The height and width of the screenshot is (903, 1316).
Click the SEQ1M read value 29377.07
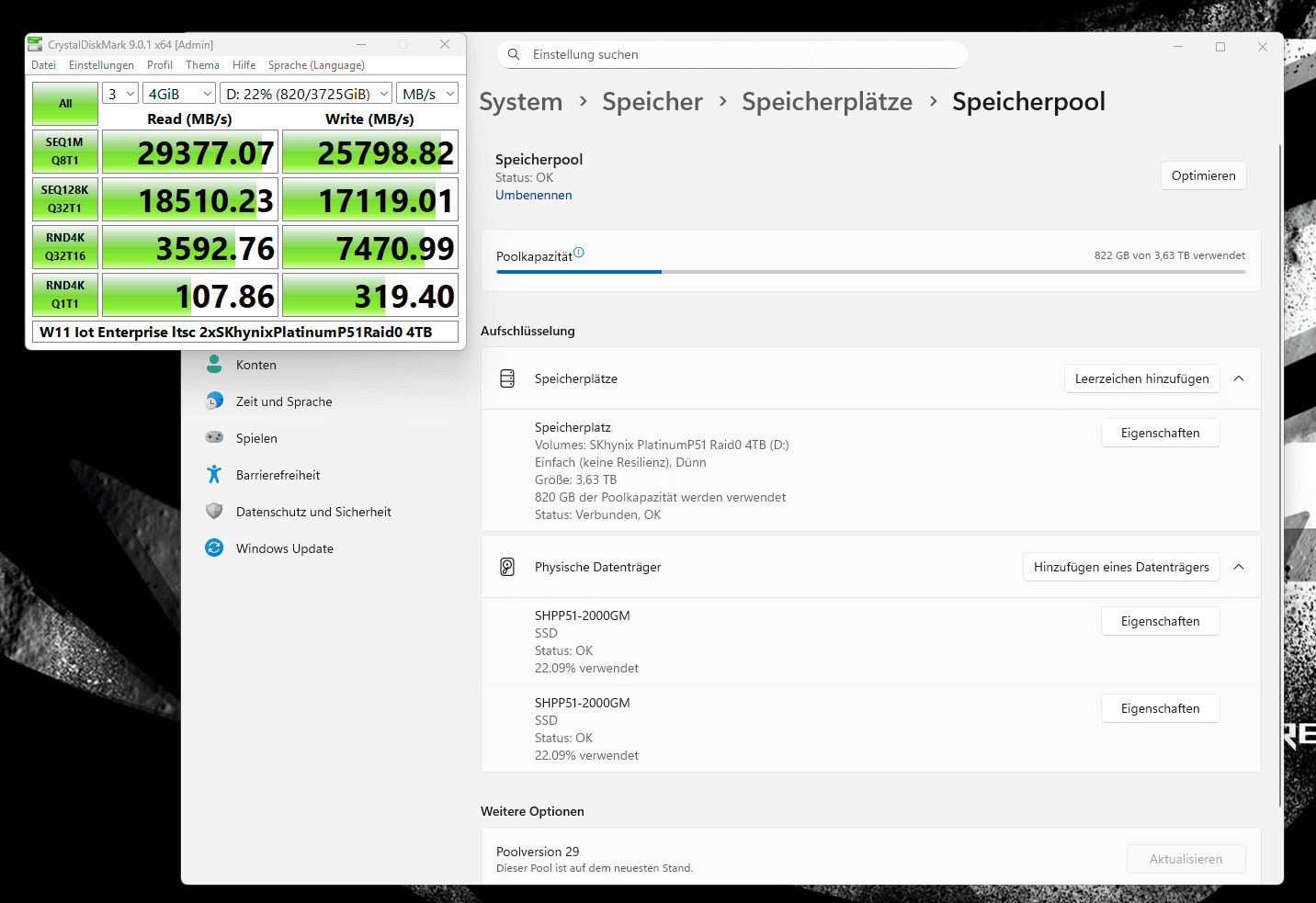[x=190, y=152]
